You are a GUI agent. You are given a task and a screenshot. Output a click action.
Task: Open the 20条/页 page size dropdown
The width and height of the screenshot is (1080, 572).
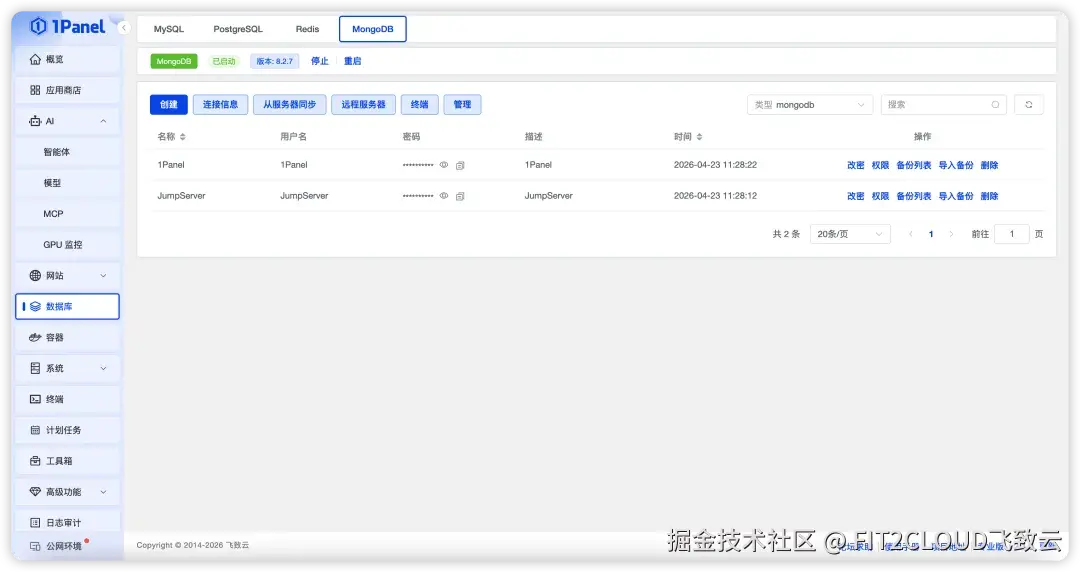[x=850, y=234]
